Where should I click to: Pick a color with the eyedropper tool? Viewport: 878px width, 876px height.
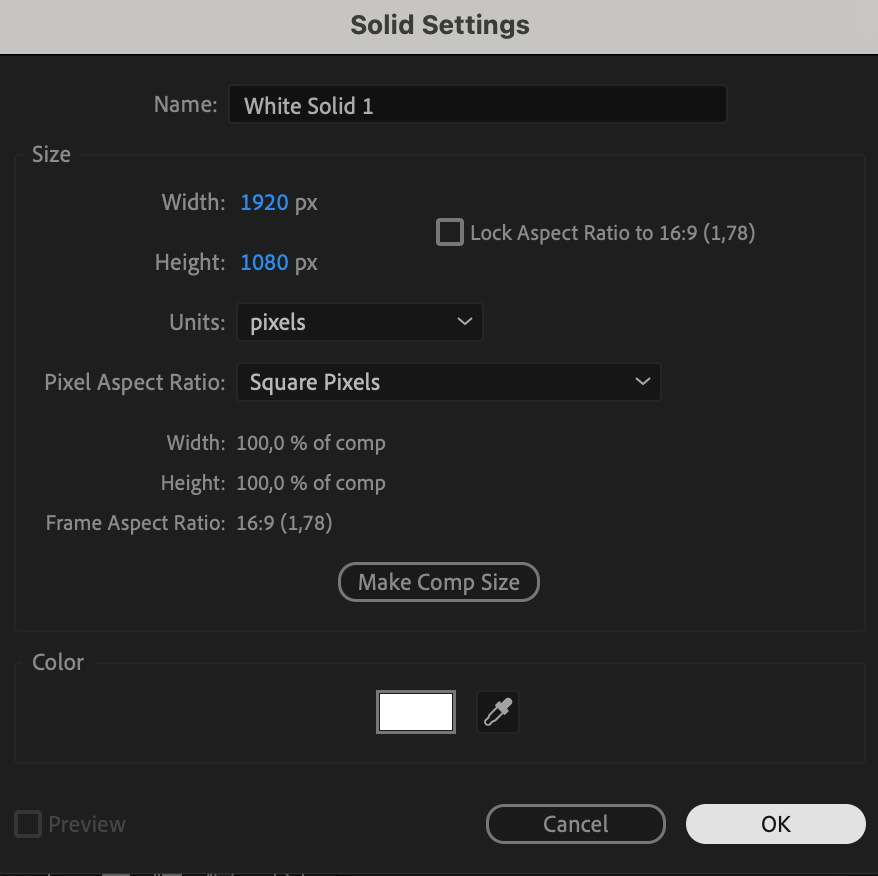498,713
